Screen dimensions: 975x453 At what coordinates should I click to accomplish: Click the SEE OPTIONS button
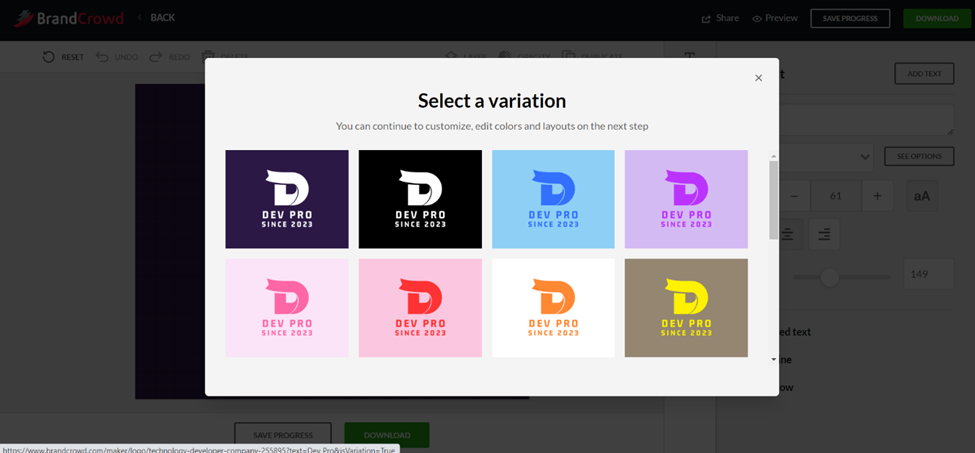[x=919, y=157]
